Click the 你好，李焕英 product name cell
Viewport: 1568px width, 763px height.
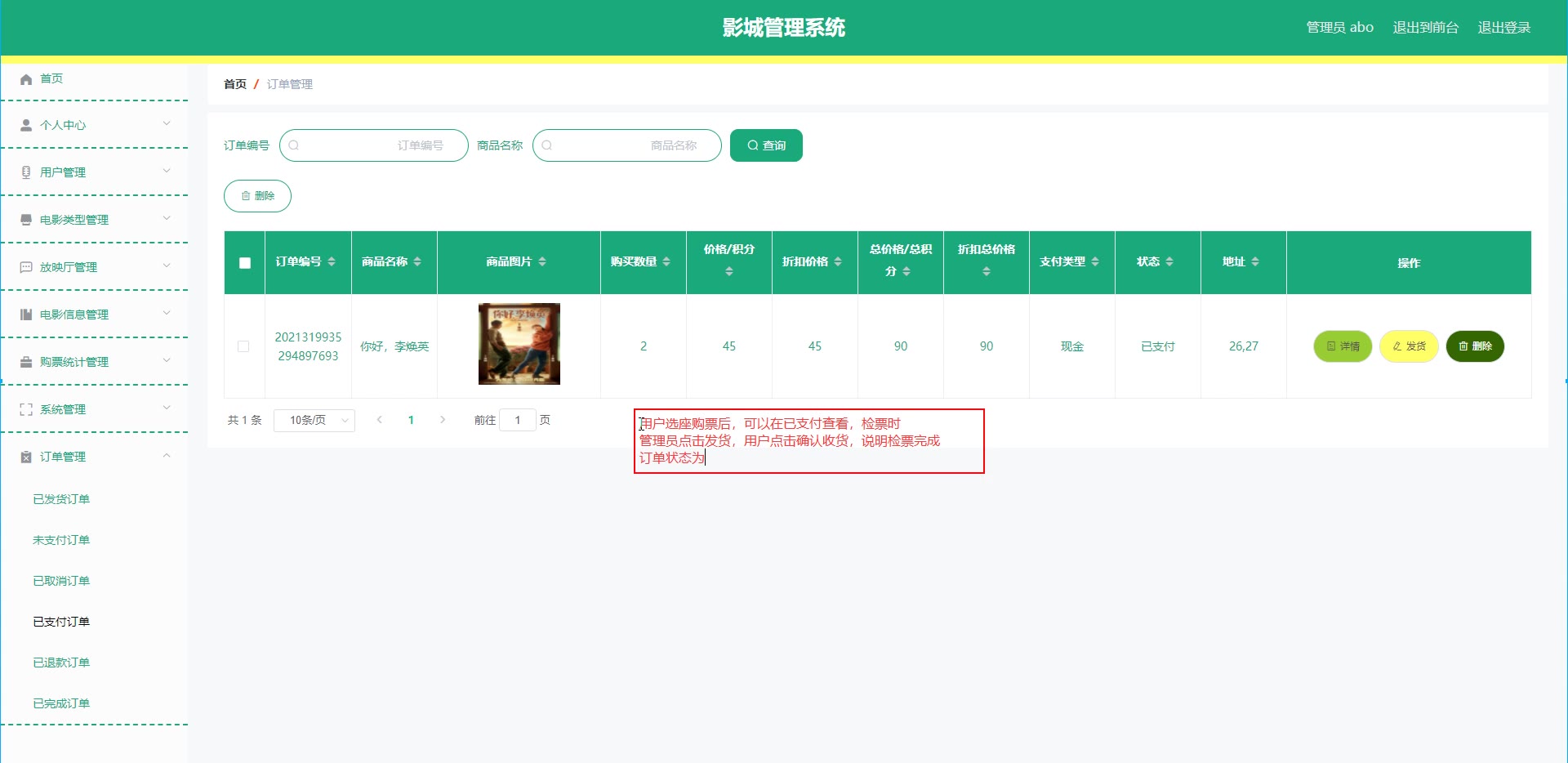(x=394, y=346)
